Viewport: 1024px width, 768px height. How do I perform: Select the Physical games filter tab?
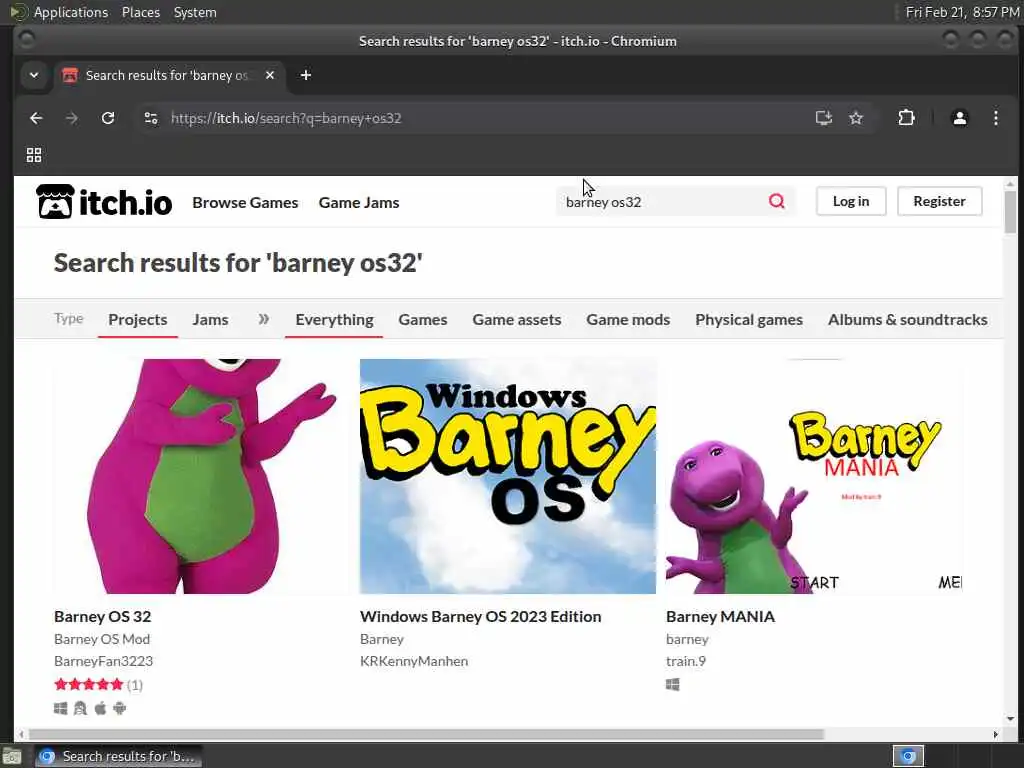(x=748, y=319)
